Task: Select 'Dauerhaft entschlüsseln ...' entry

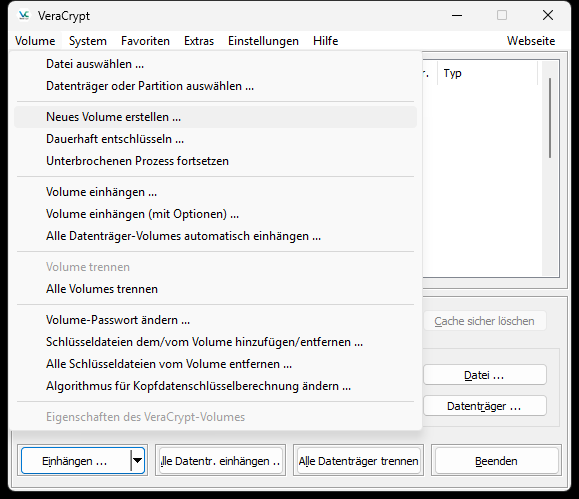Action: pos(215,139)
